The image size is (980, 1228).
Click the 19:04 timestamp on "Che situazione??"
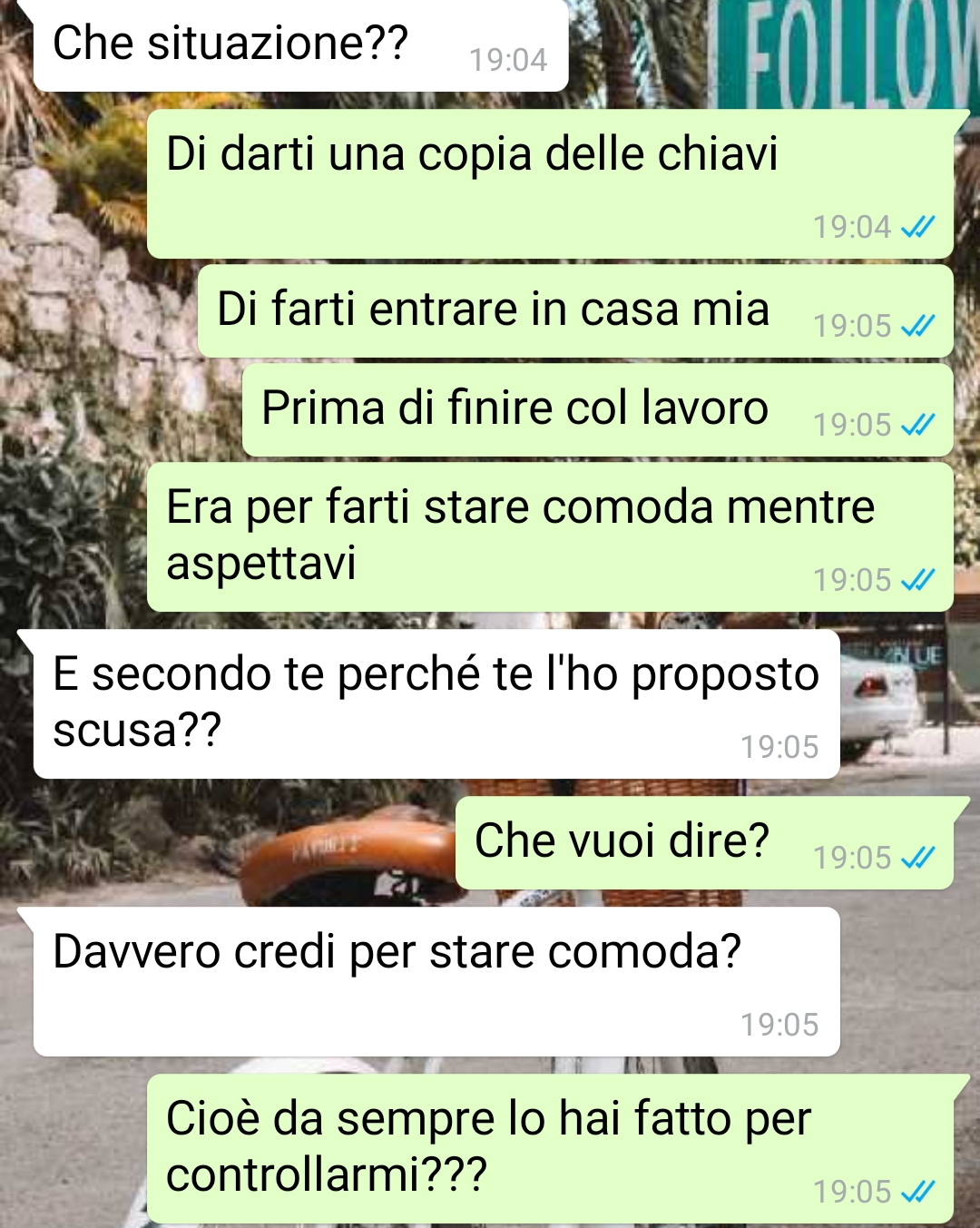[x=508, y=61]
